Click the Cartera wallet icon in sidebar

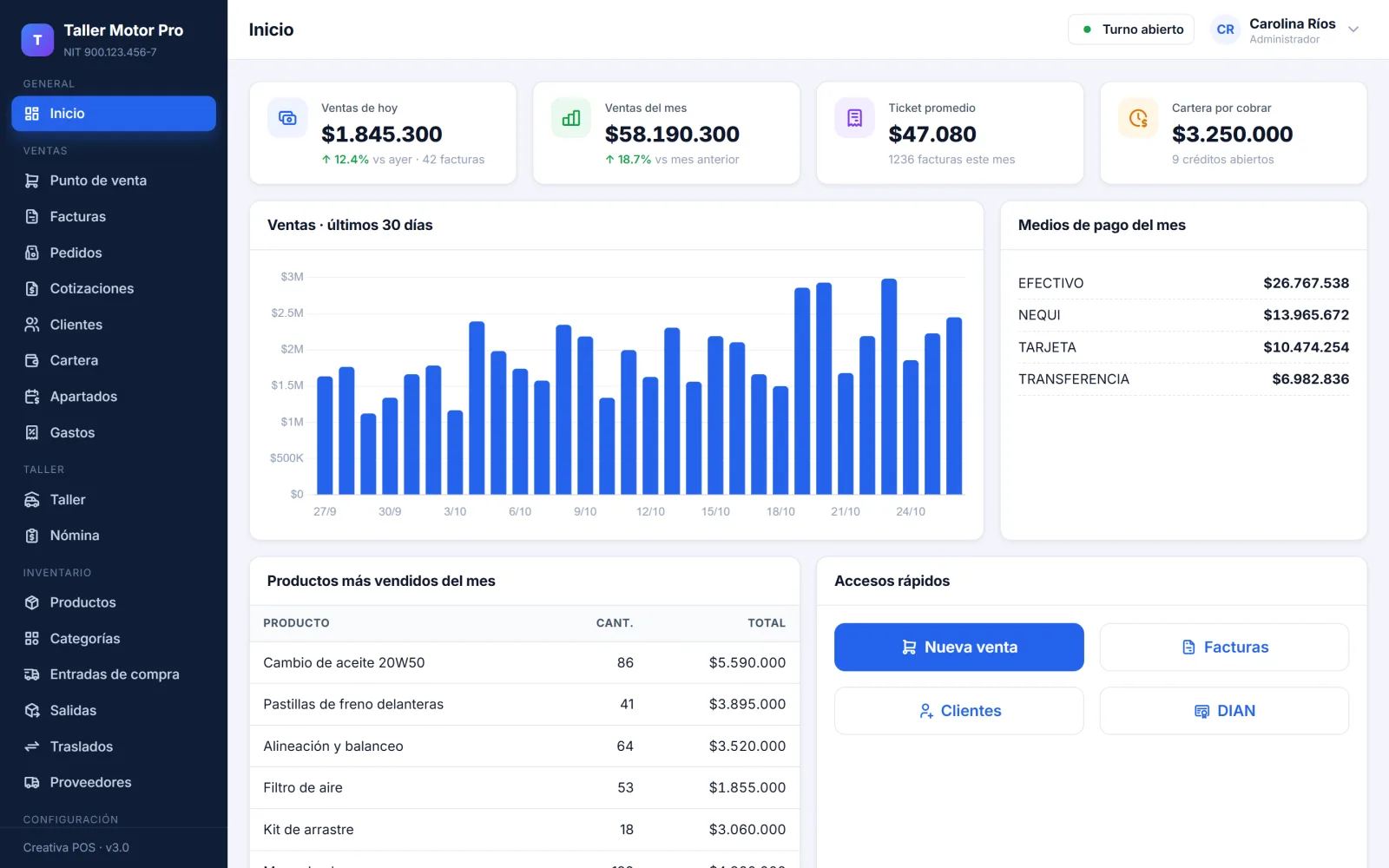pos(32,360)
